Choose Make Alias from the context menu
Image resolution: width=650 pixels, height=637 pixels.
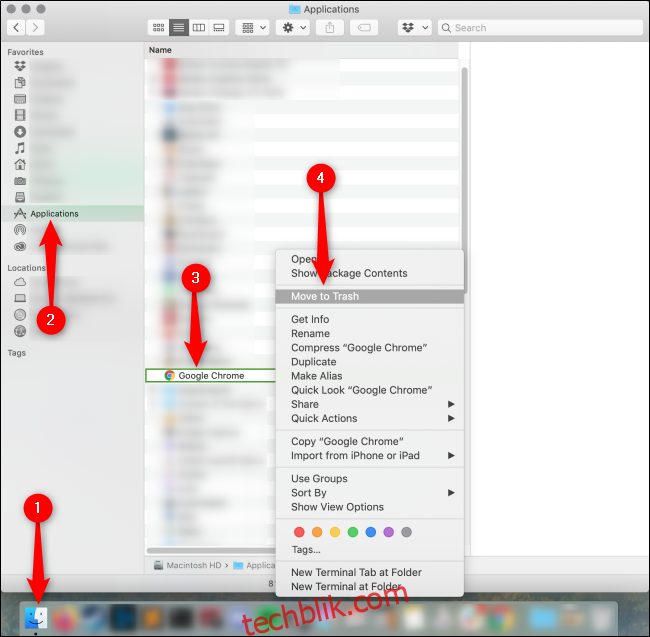[369, 376]
